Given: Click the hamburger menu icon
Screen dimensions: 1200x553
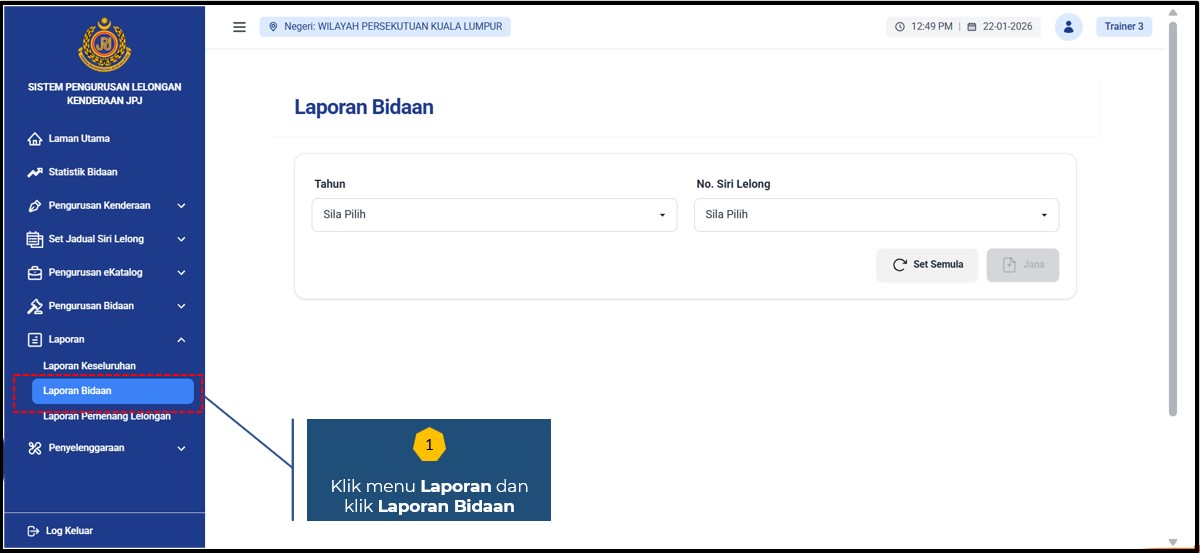Looking at the screenshot, I should [x=239, y=27].
